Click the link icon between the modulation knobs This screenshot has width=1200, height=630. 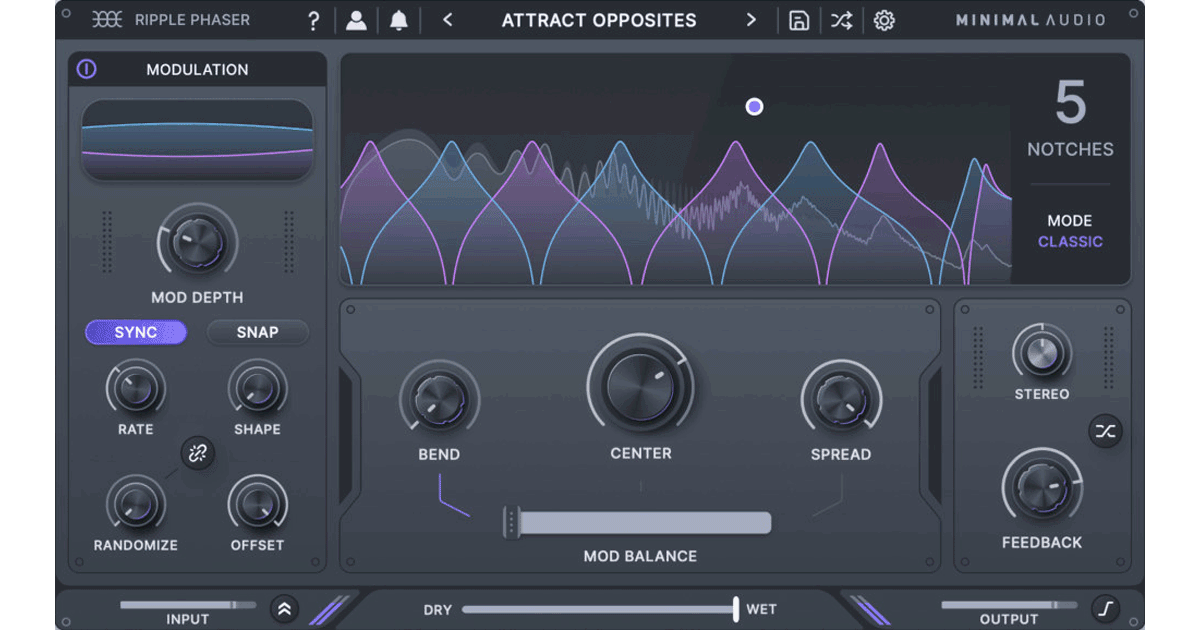[x=197, y=453]
